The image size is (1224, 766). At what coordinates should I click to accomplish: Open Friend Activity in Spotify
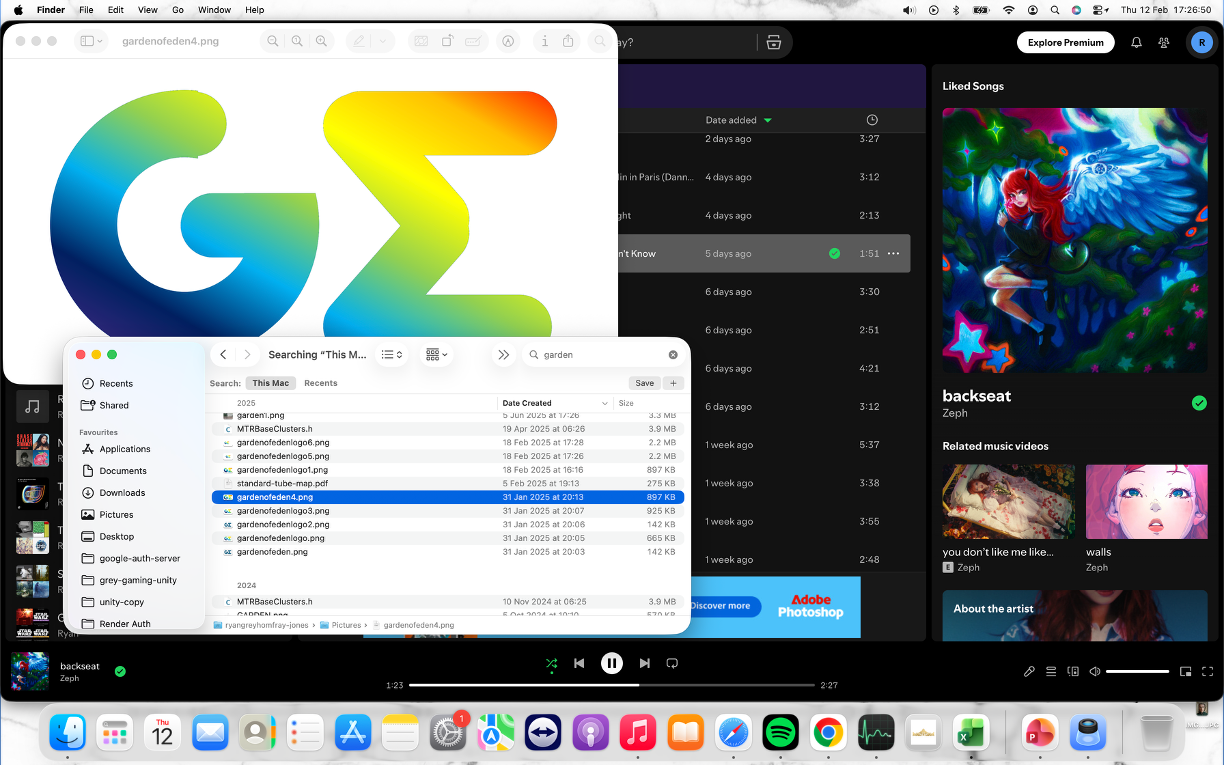coord(1164,43)
